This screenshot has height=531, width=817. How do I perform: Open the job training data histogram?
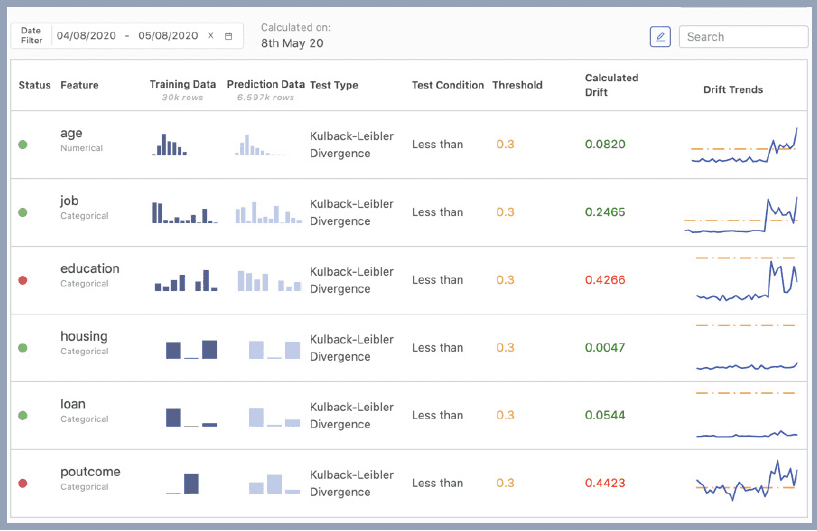tap(184, 213)
